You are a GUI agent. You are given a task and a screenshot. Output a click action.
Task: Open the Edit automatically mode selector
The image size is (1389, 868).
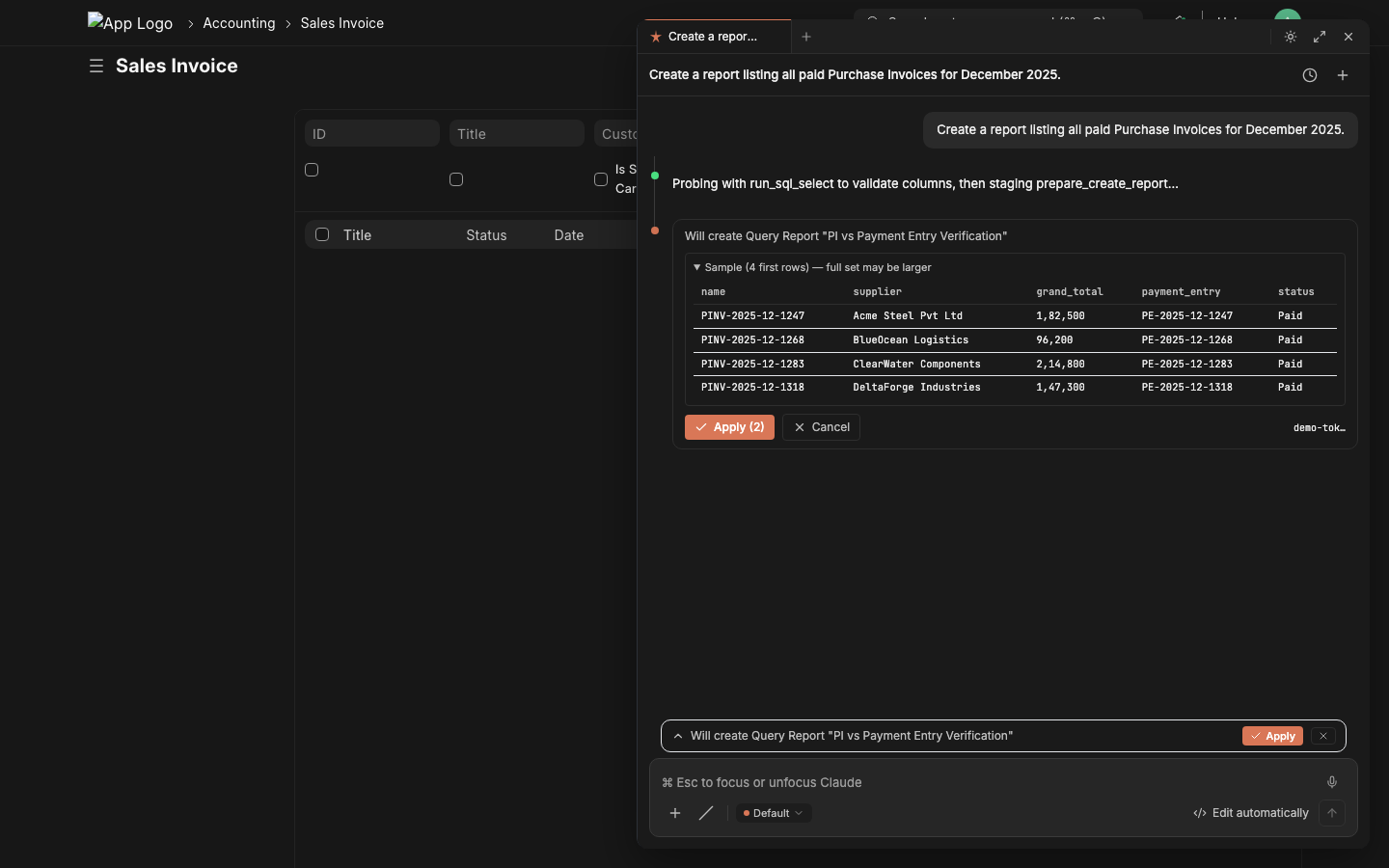pyautogui.click(x=1251, y=813)
